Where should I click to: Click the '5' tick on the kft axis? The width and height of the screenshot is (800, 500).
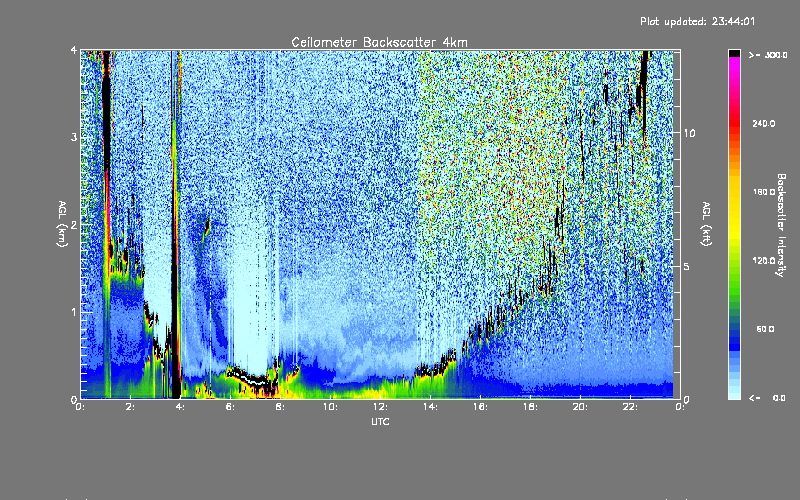point(687,267)
